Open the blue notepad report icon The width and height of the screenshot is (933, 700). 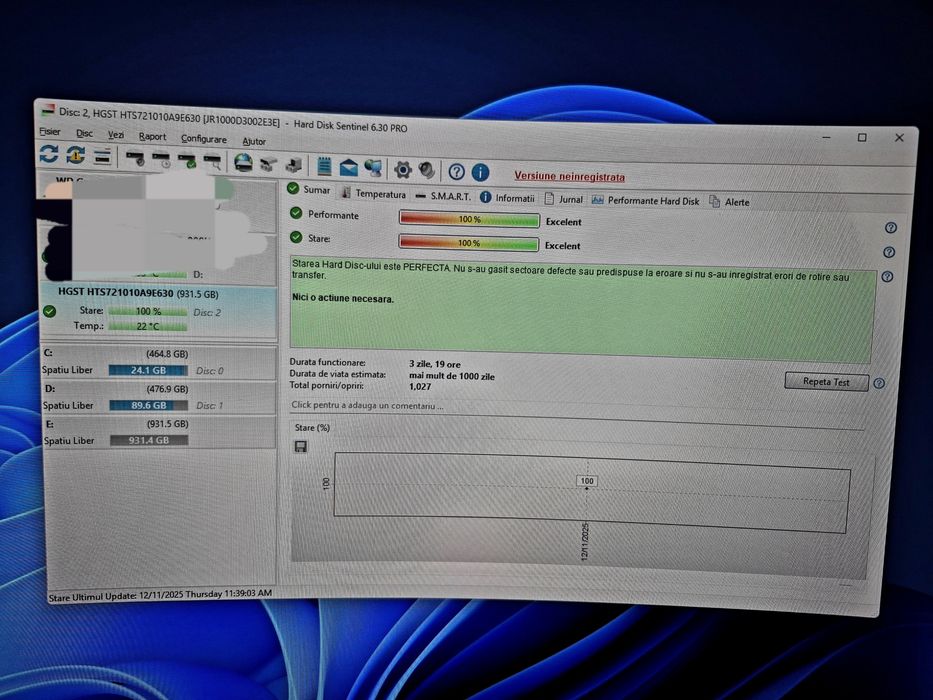coord(324,166)
